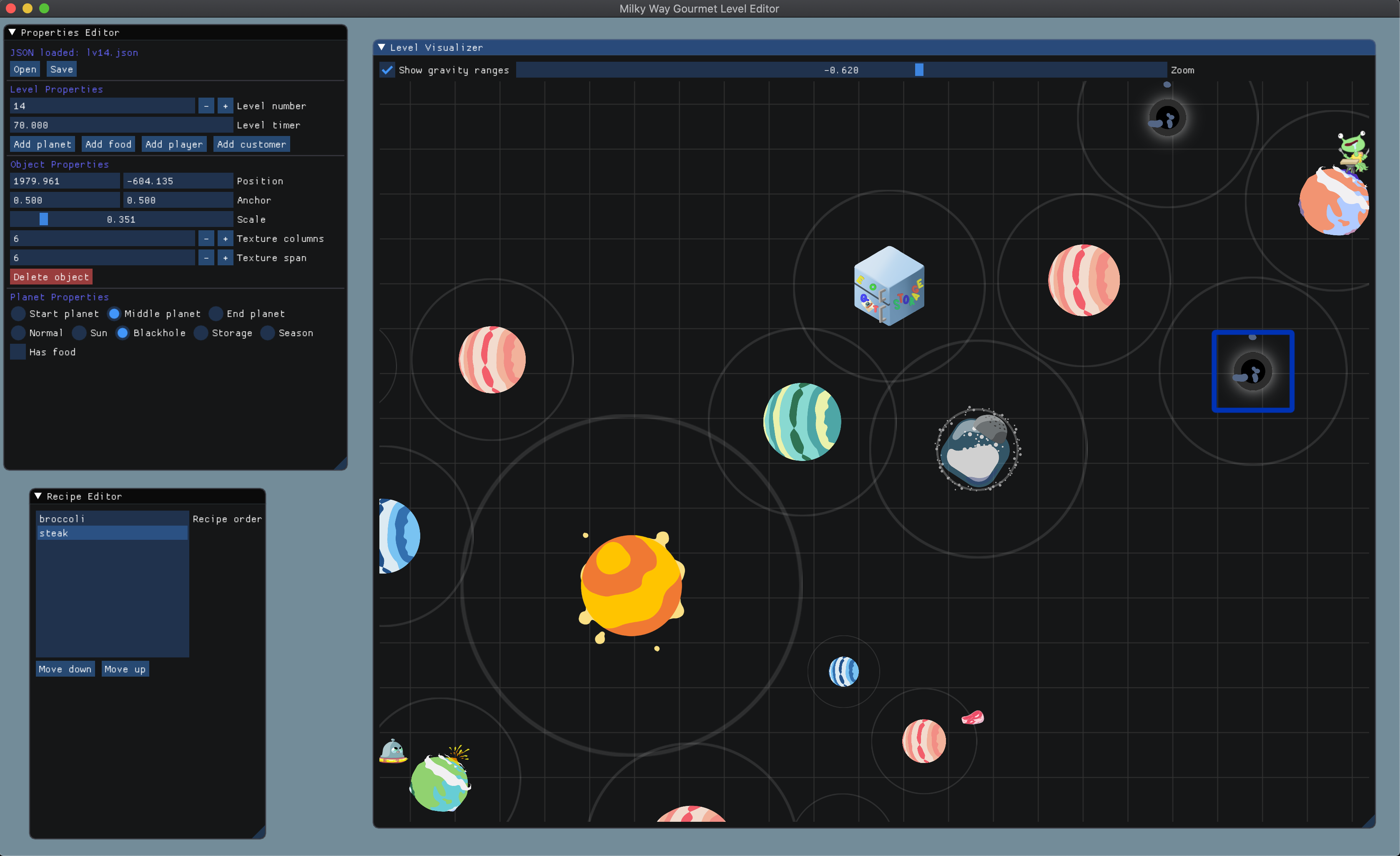Uncheck Show gravity ranges checkbox
Screen dimensions: 1400x856
(x=387, y=70)
